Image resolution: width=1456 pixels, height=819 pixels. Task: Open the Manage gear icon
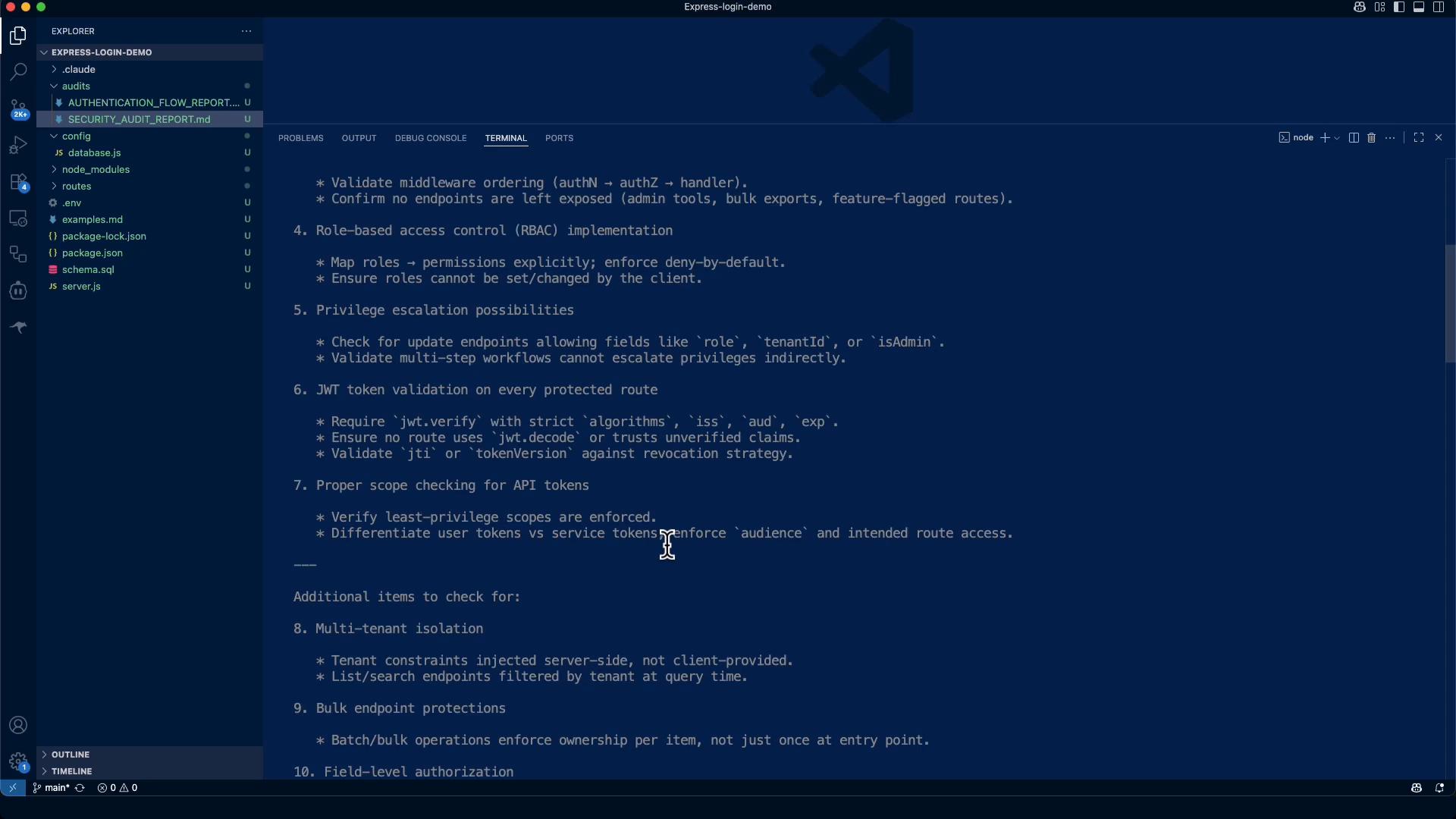18,761
